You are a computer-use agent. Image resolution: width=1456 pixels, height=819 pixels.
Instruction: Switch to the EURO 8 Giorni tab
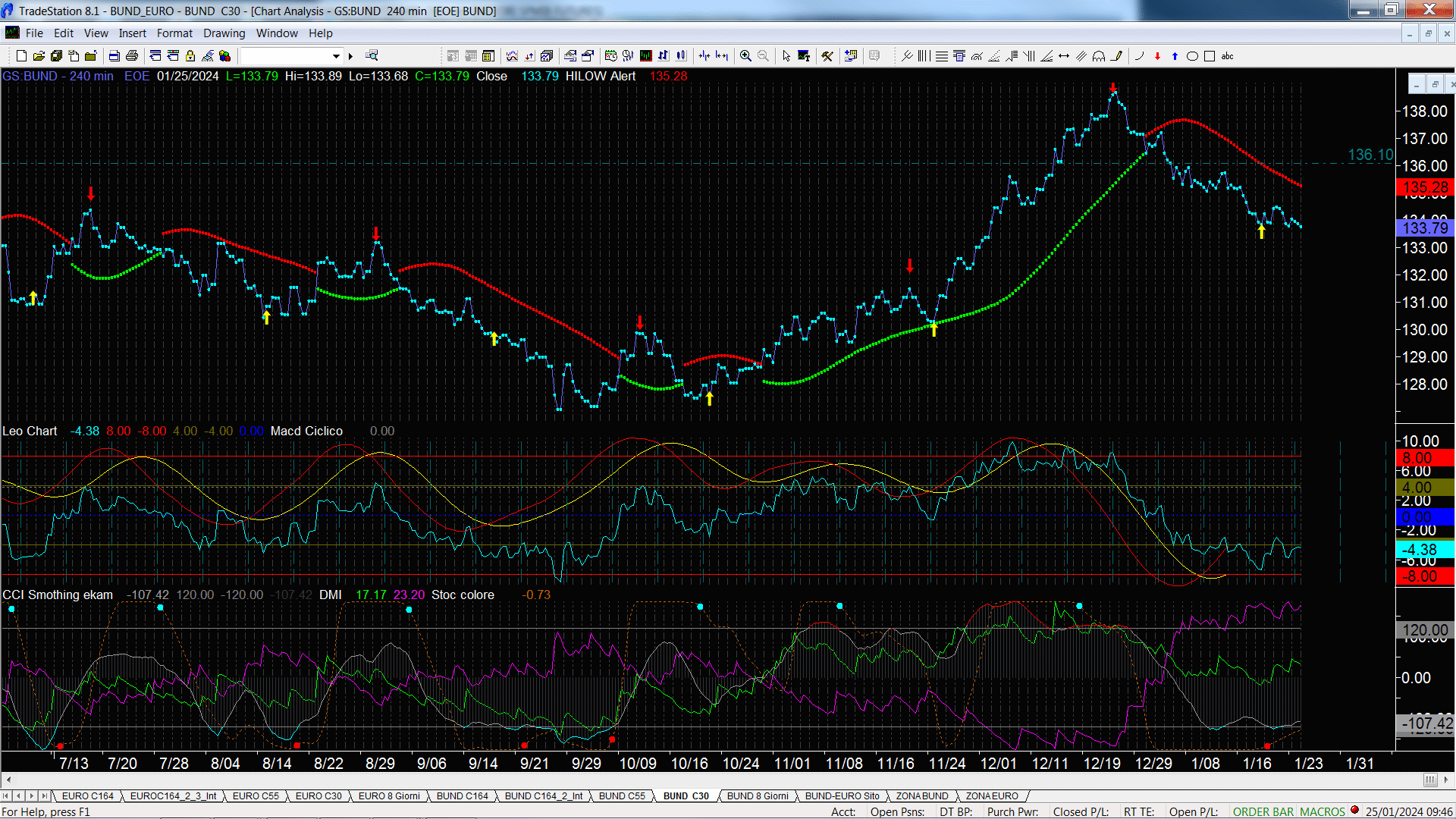click(x=389, y=796)
